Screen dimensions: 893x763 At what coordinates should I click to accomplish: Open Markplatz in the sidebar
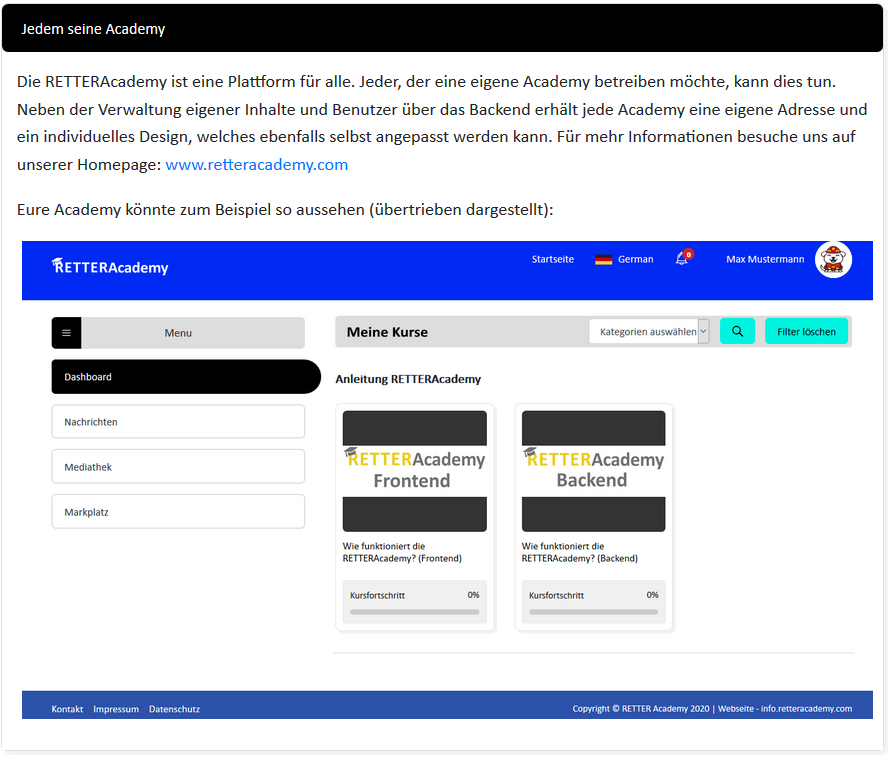click(x=178, y=511)
